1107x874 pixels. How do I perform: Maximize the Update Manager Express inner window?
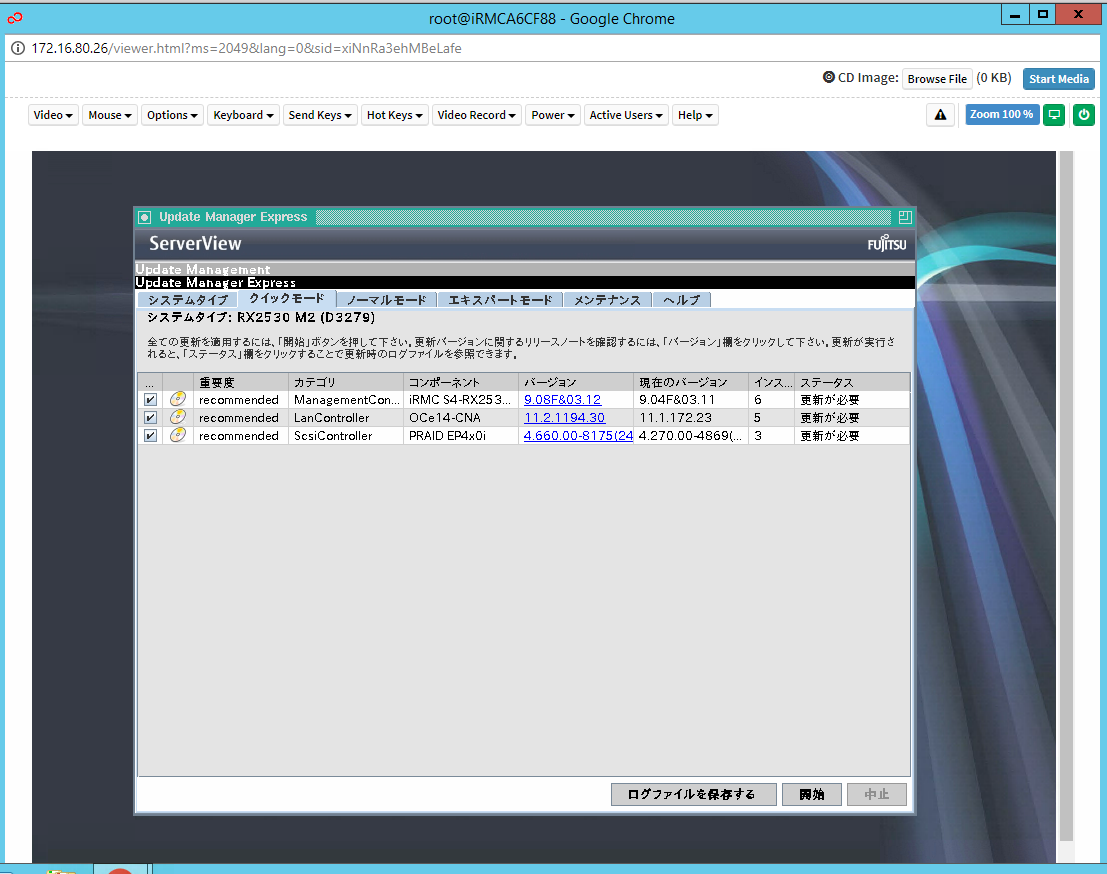[904, 217]
